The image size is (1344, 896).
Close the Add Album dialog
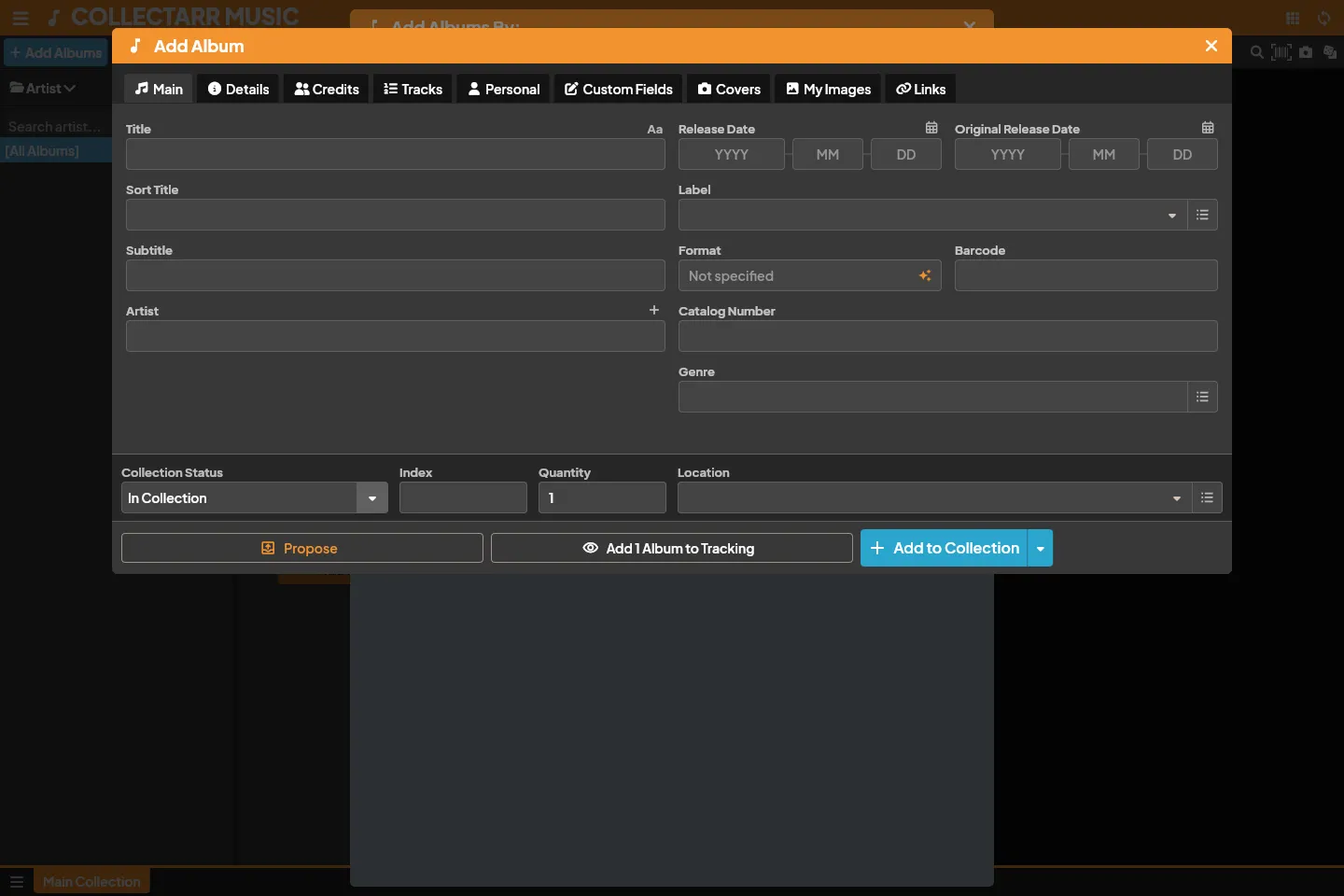coord(1211,46)
